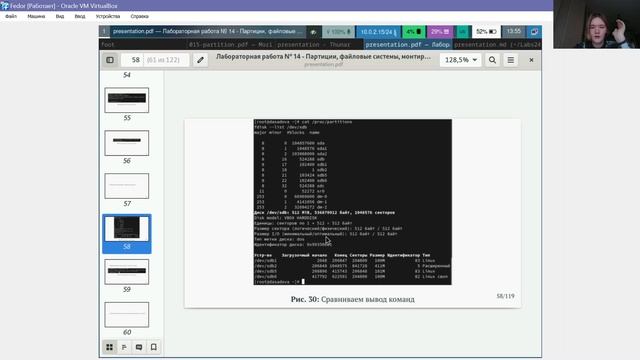Select thumbnail of page 57
This screenshot has width=640, height=360.
[x=127, y=186]
